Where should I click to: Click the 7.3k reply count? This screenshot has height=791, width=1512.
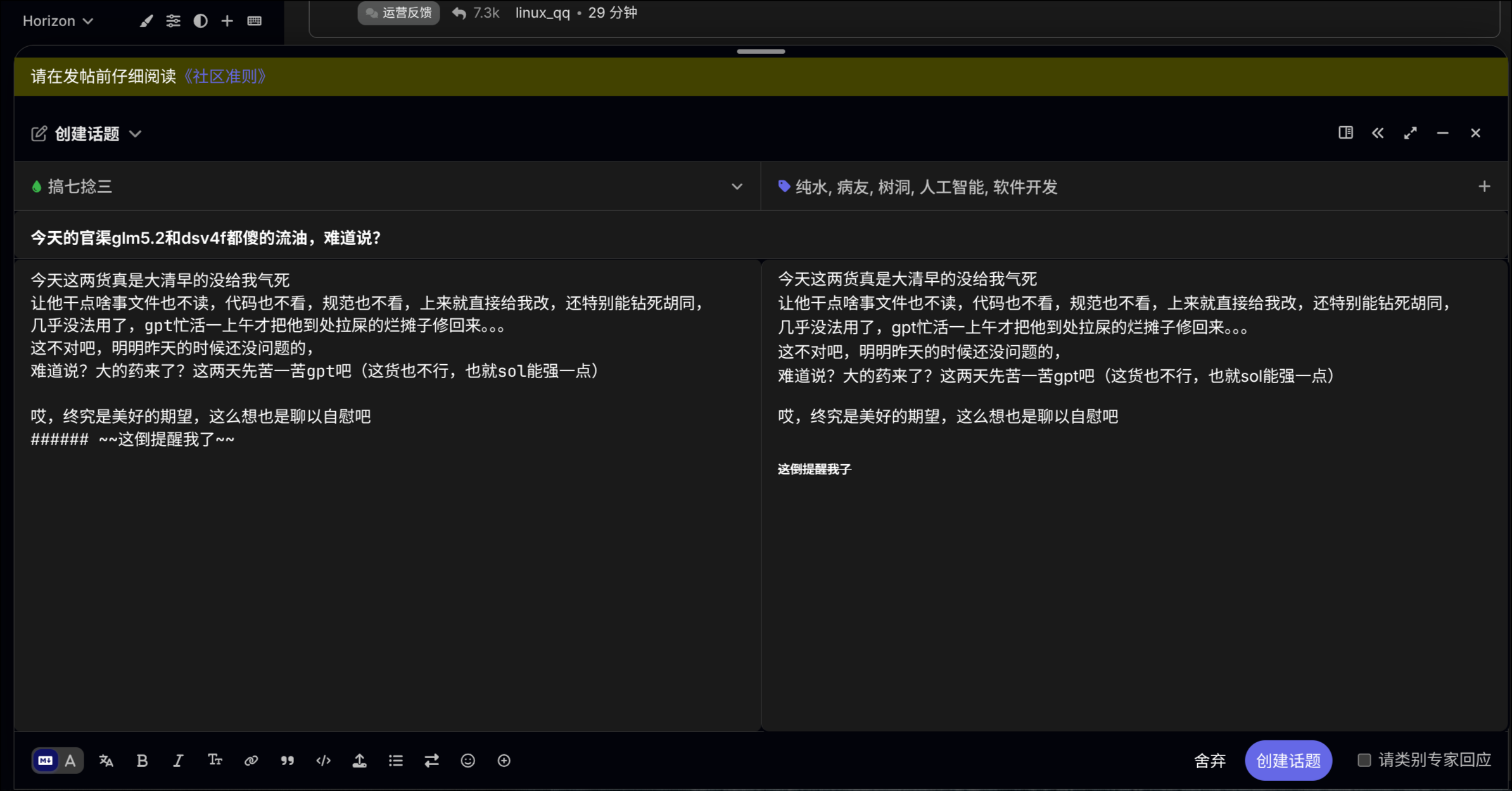pyautogui.click(x=486, y=13)
